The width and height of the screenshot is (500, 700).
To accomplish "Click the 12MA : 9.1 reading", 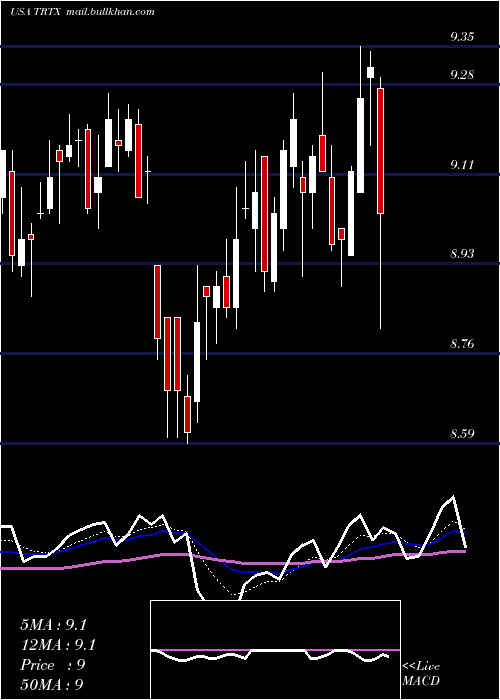I will (x=58, y=645).
